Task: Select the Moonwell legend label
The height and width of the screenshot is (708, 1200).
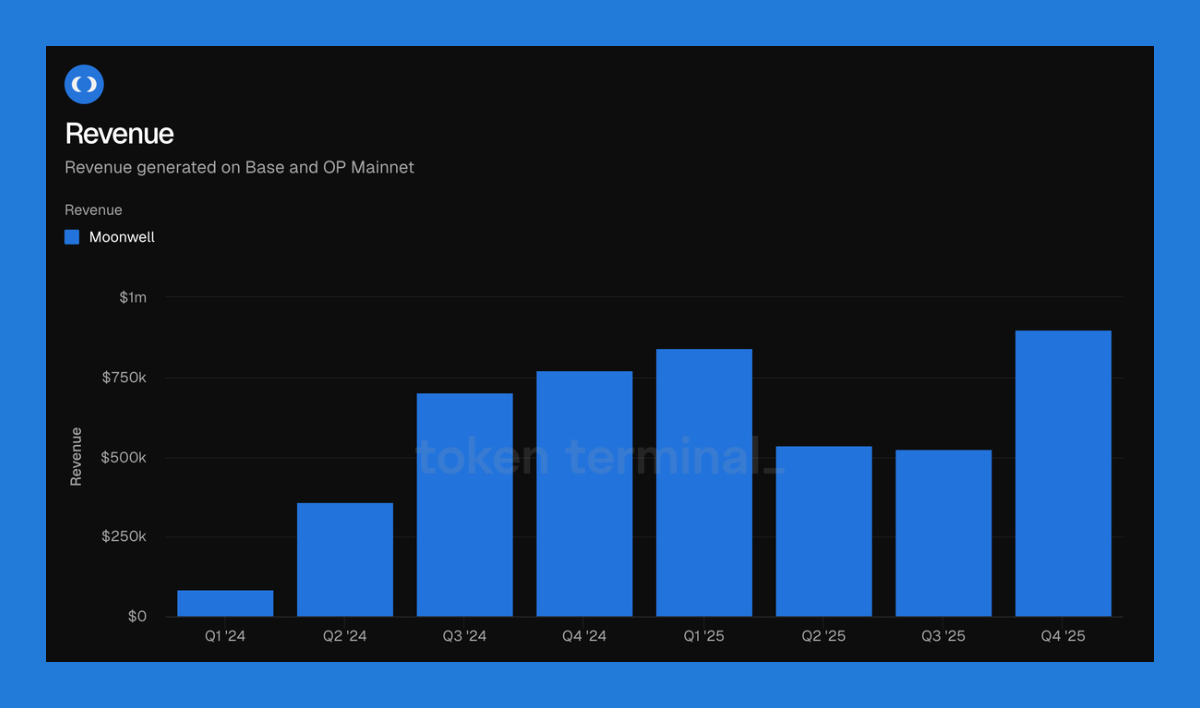Action: tap(122, 237)
